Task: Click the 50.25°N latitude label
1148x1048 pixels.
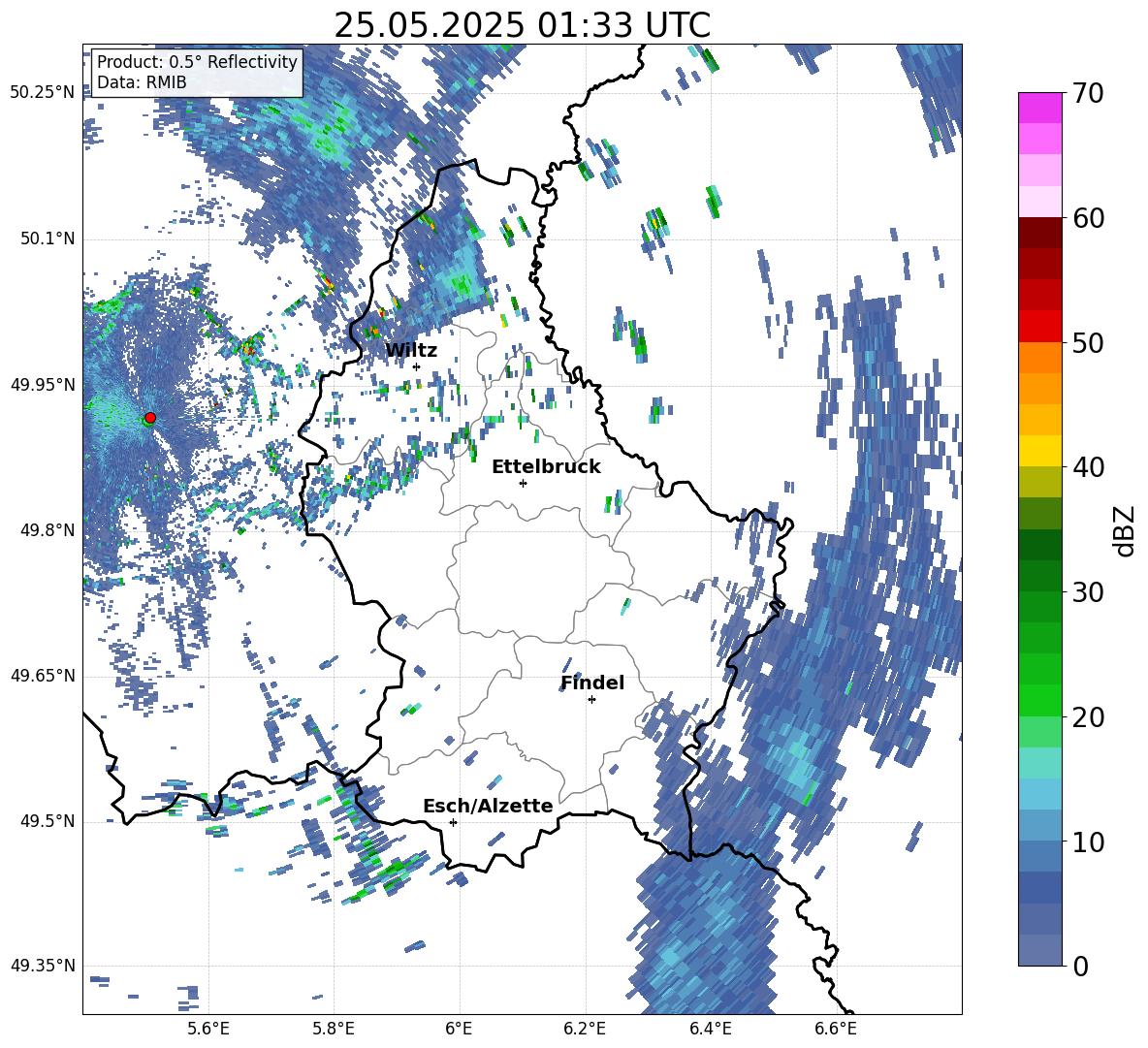Action: pyautogui.click(x=43, y=93)
